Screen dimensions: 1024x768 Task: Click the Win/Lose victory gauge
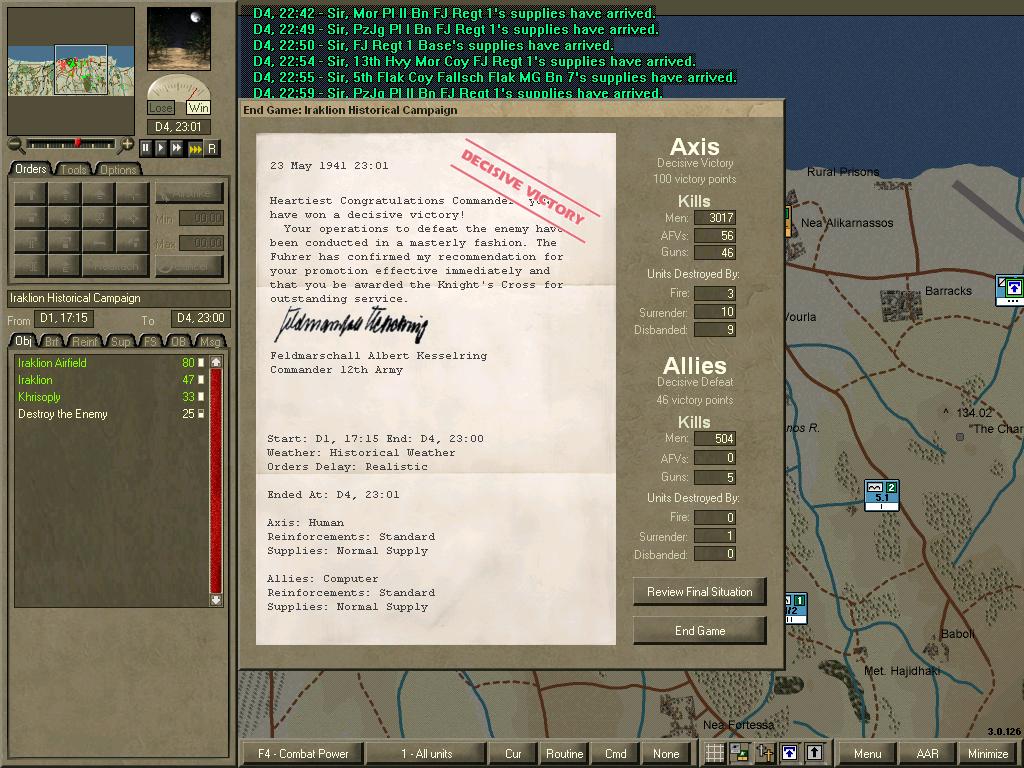[x=179, y=95]
